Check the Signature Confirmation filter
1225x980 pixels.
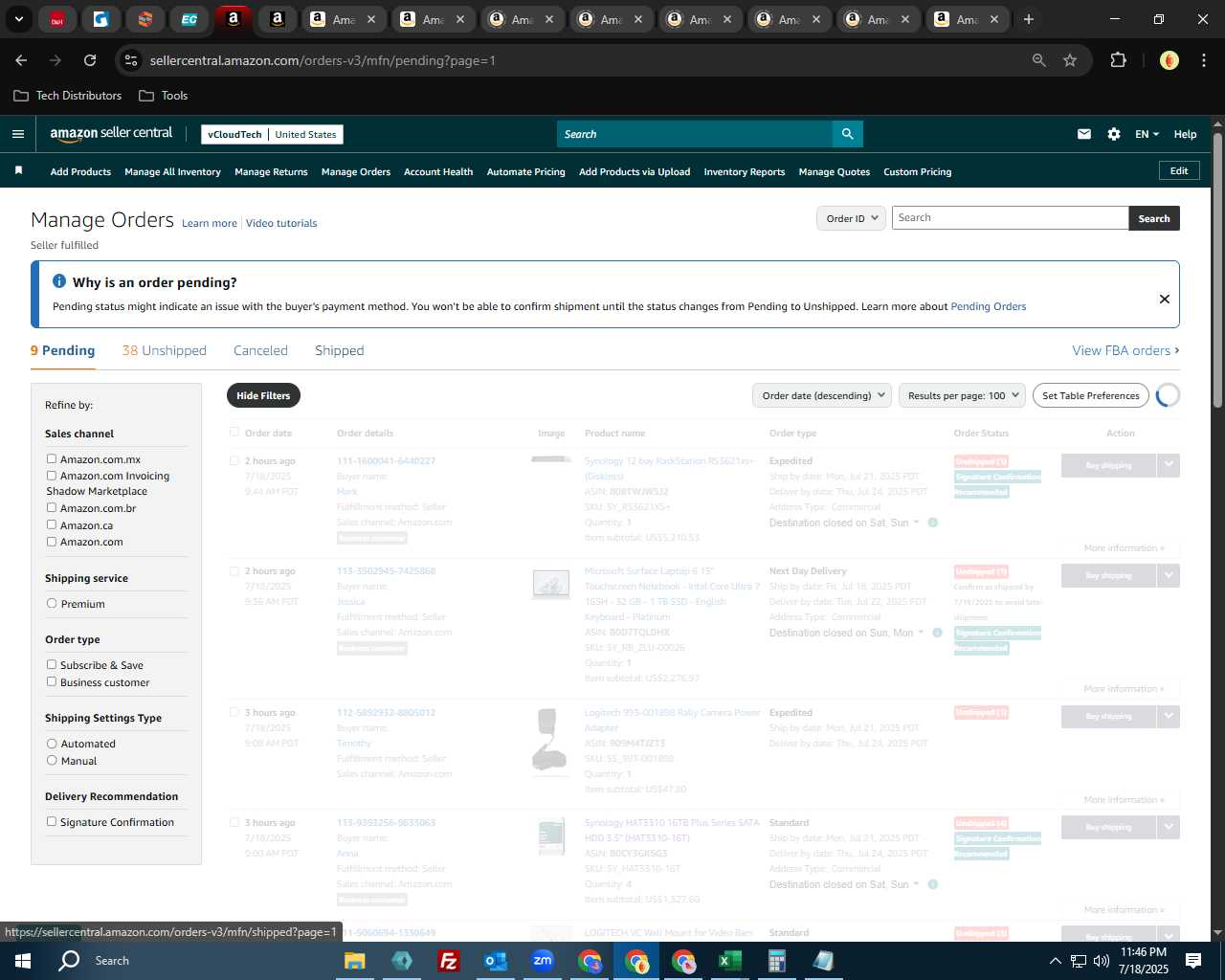tap(52, 822)
